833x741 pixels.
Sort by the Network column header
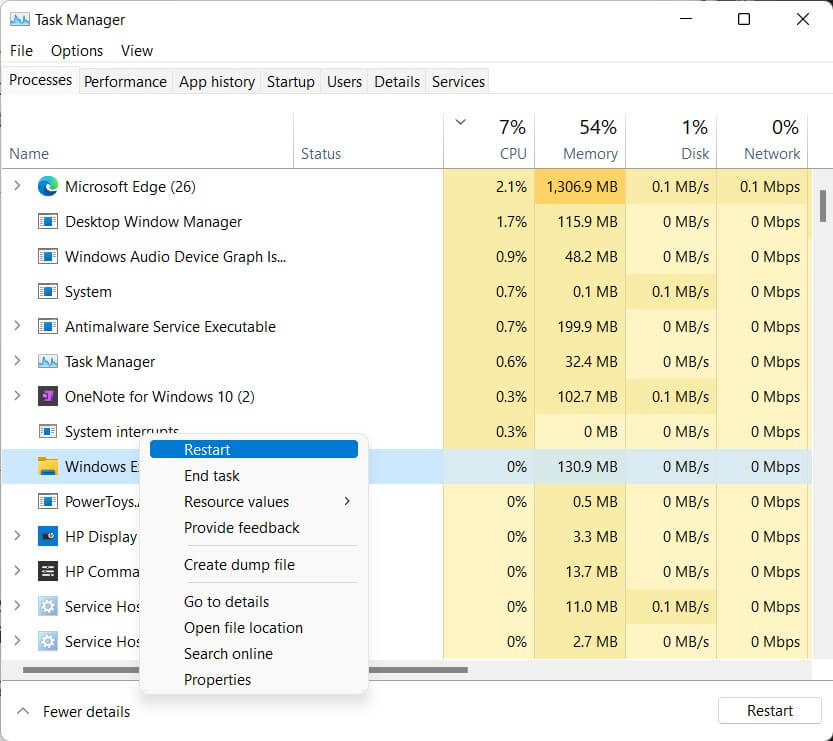pyautogui.click(x=762, y=141)
